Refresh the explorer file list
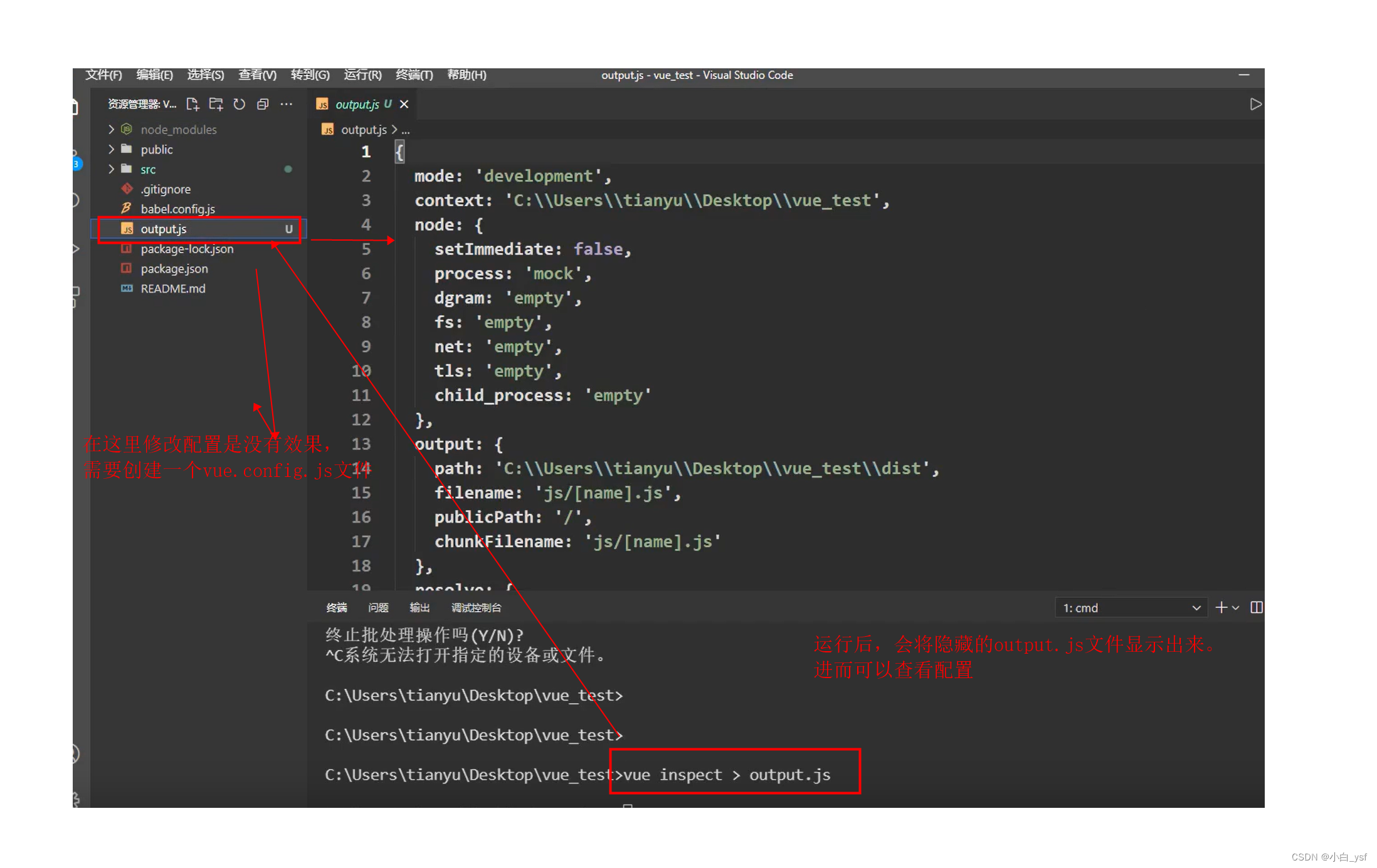This screenshot has height=868, width=1377. tap(239, 104)
